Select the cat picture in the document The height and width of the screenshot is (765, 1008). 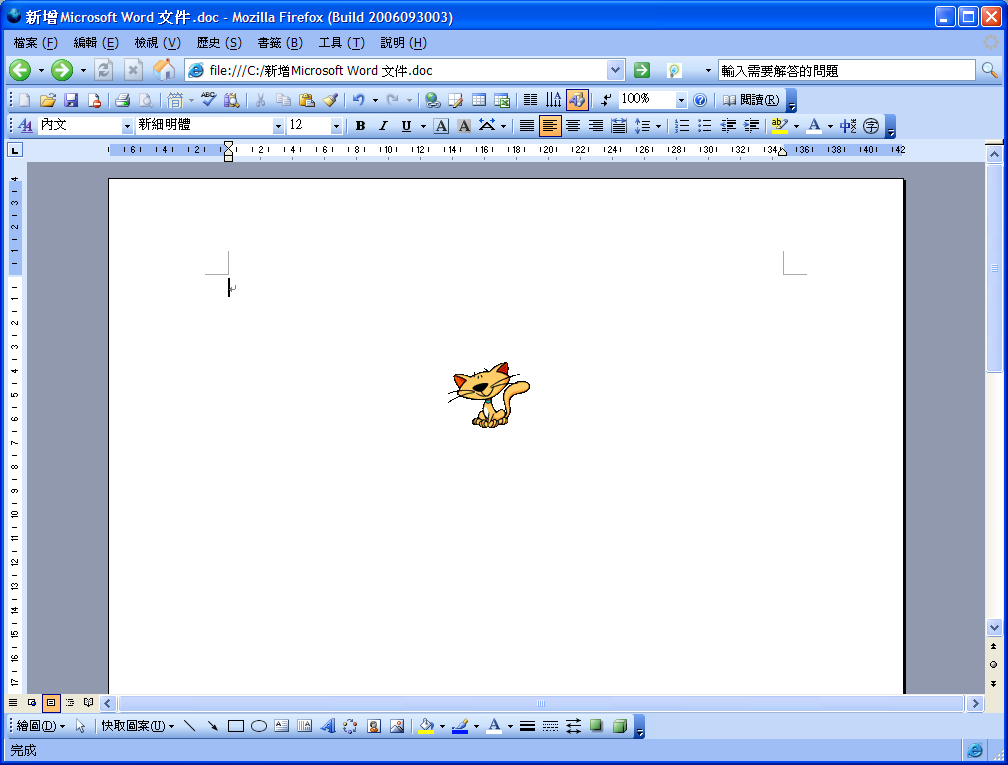(x=489, y=395)
